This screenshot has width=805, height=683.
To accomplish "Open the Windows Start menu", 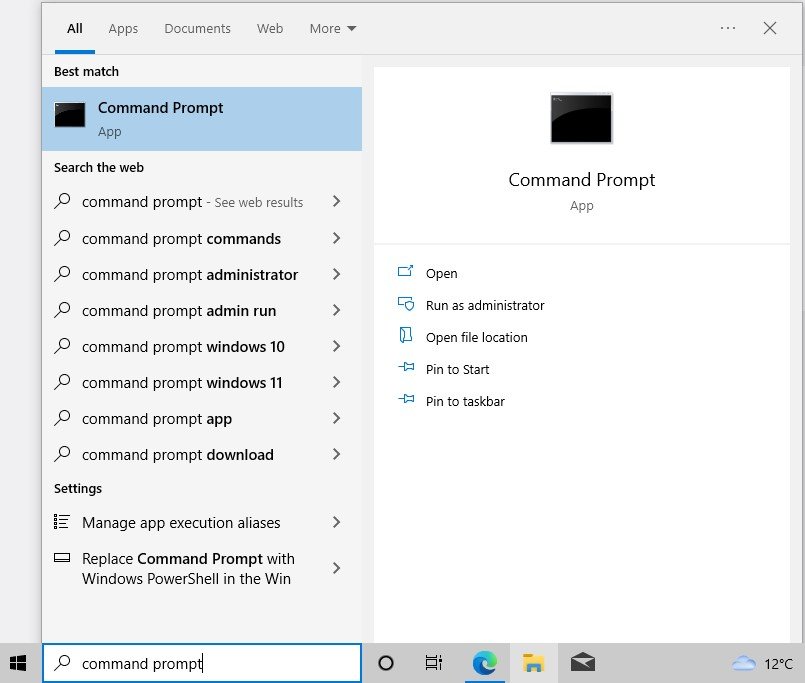I will coord(18,663).
